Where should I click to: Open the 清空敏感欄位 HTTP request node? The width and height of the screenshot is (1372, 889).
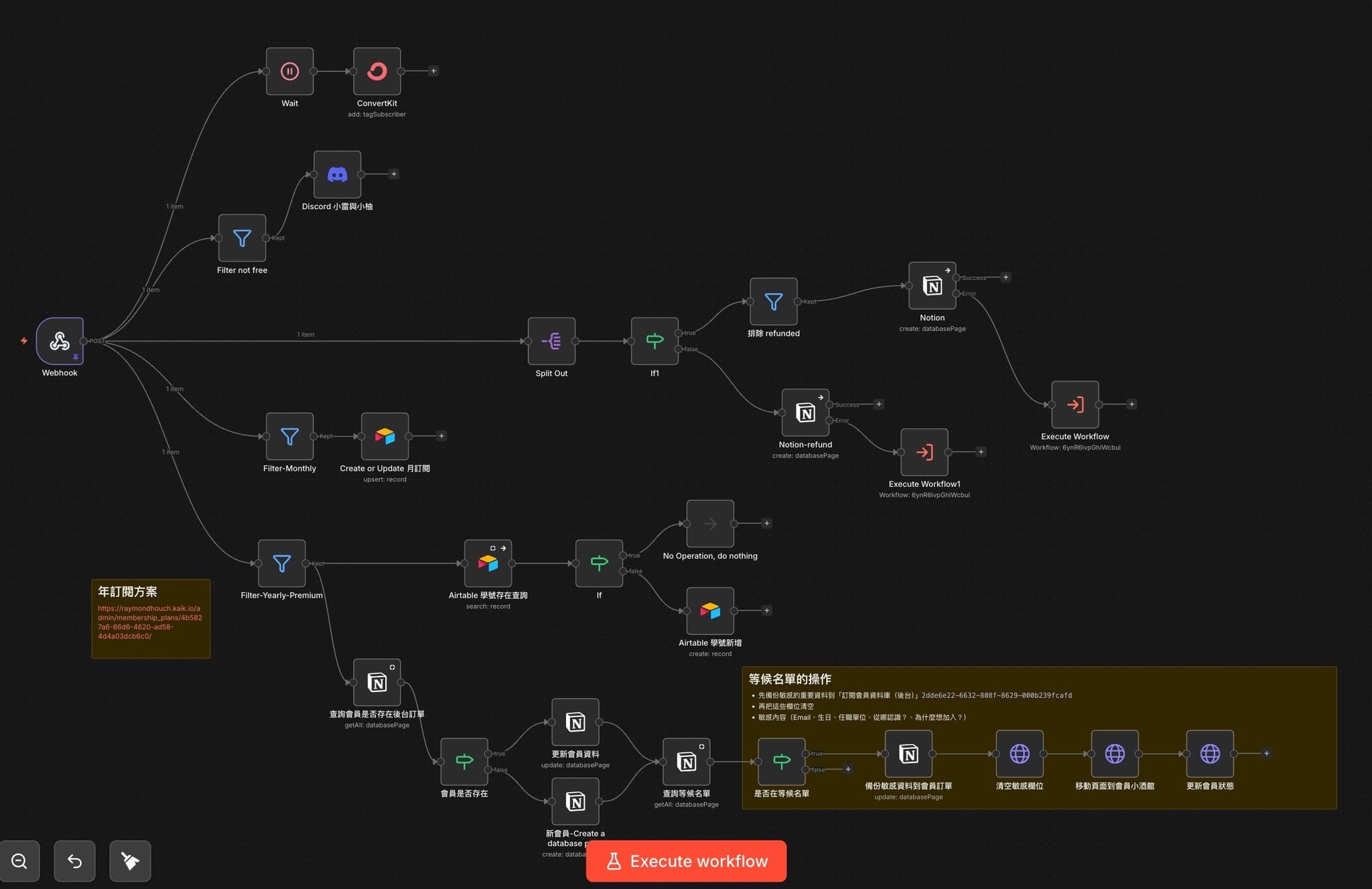pos(1019,754)
